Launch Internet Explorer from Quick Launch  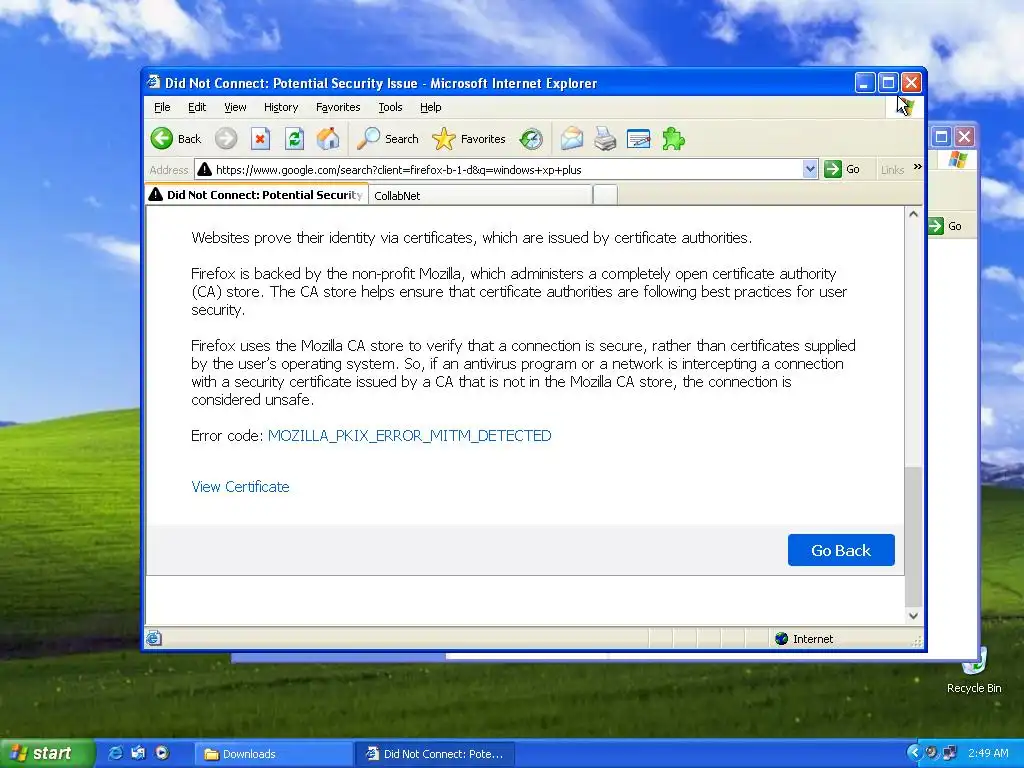pos(115,753)
